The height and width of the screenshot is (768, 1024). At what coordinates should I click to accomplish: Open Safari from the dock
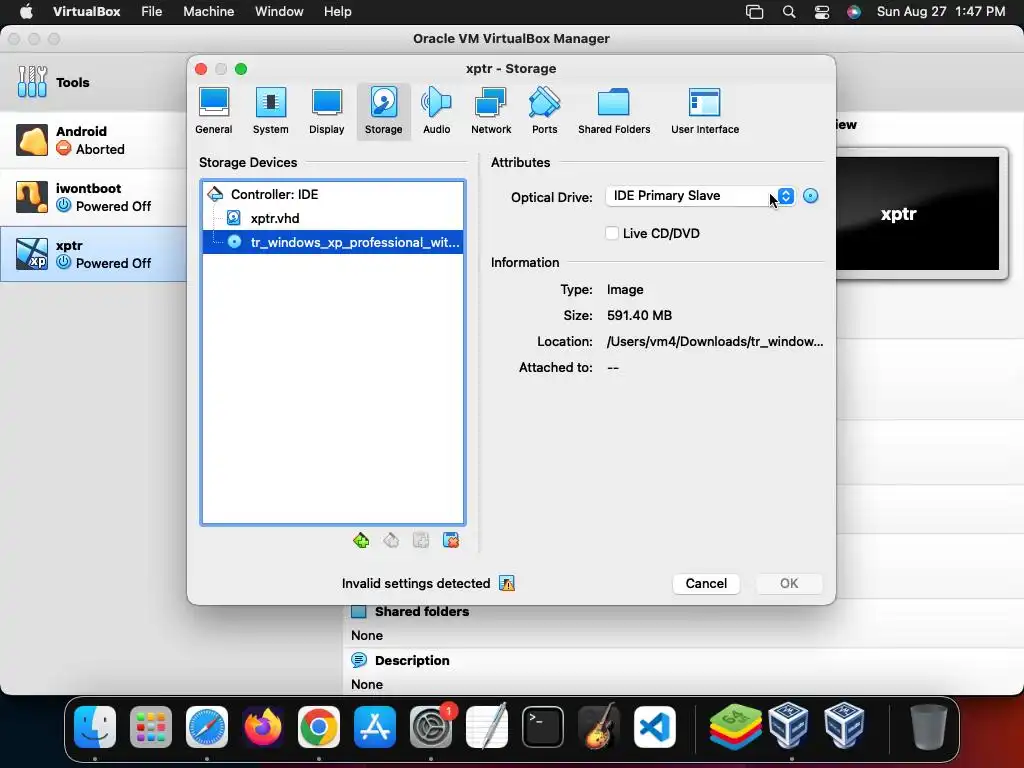(207, 727)
